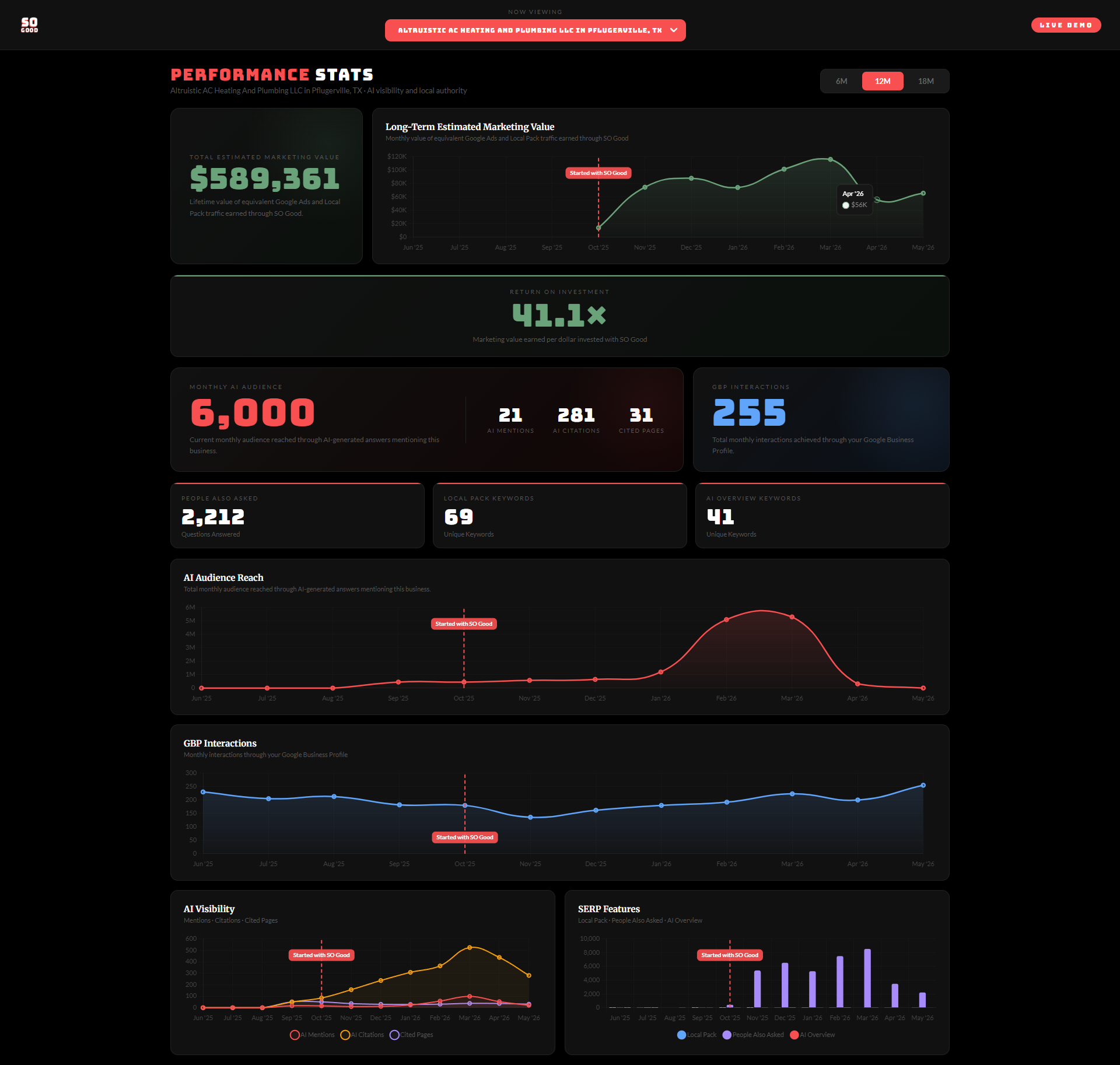This screenshot has height=1065, width=1120.
Task: Click the 21 AI Mentions stat
Action: [510, 415]
